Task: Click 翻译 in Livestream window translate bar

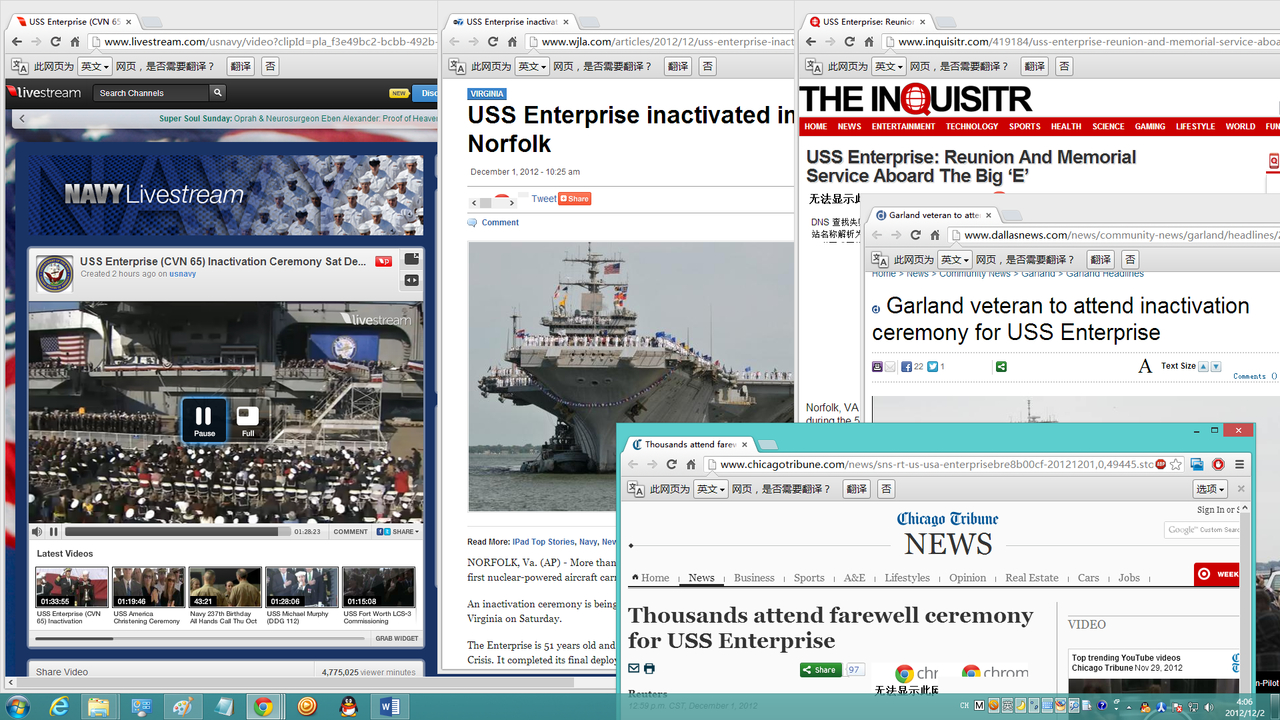Action: pyautogui.click(x=241, y=66)
